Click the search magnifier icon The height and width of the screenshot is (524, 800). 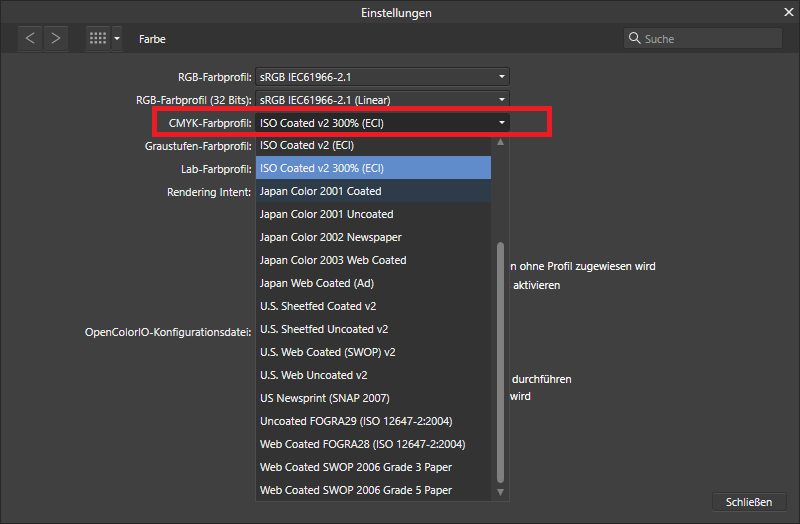click(634, 39)
